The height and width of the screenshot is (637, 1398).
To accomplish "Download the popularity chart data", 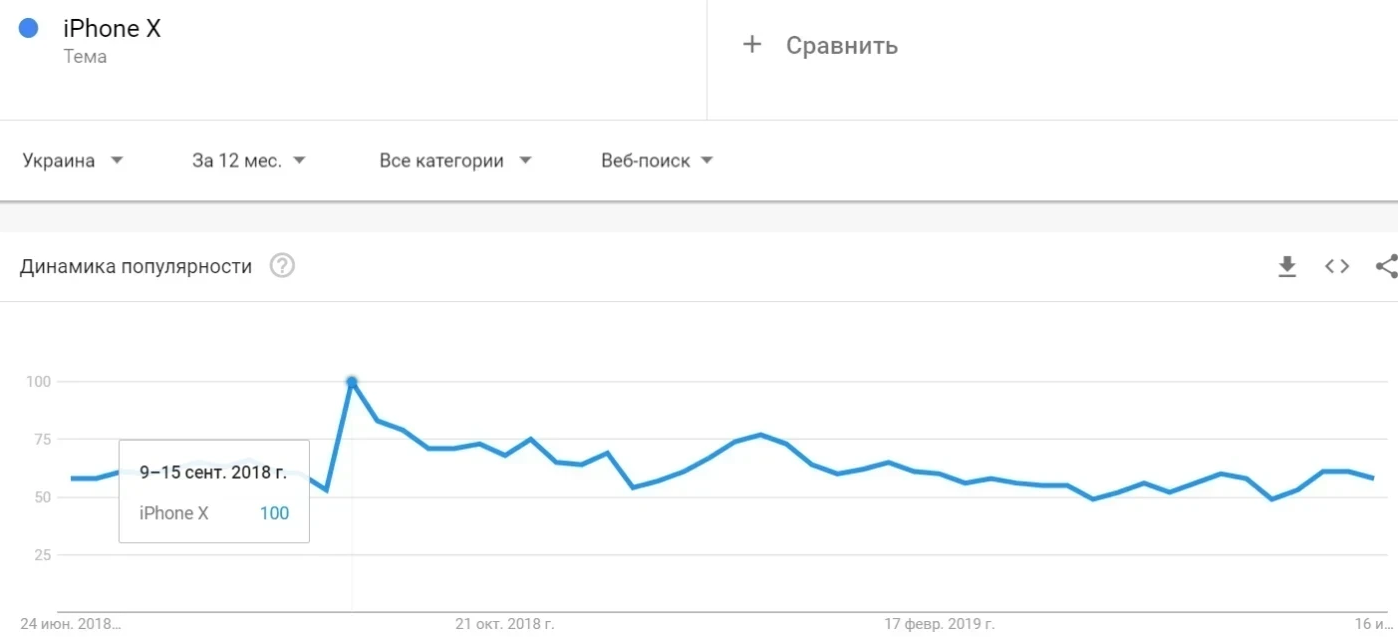I will [1287, 266].
